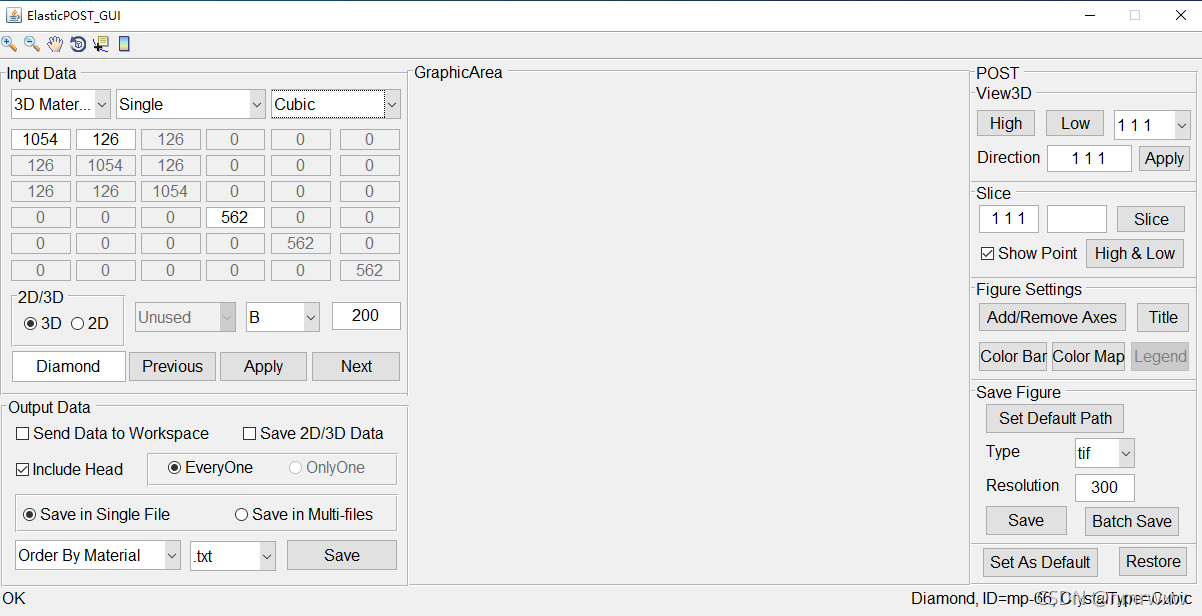Image resolution: width=1202 pixels, height=616 pixels.
Task: Open the B property dropdown
Action: 283,317
